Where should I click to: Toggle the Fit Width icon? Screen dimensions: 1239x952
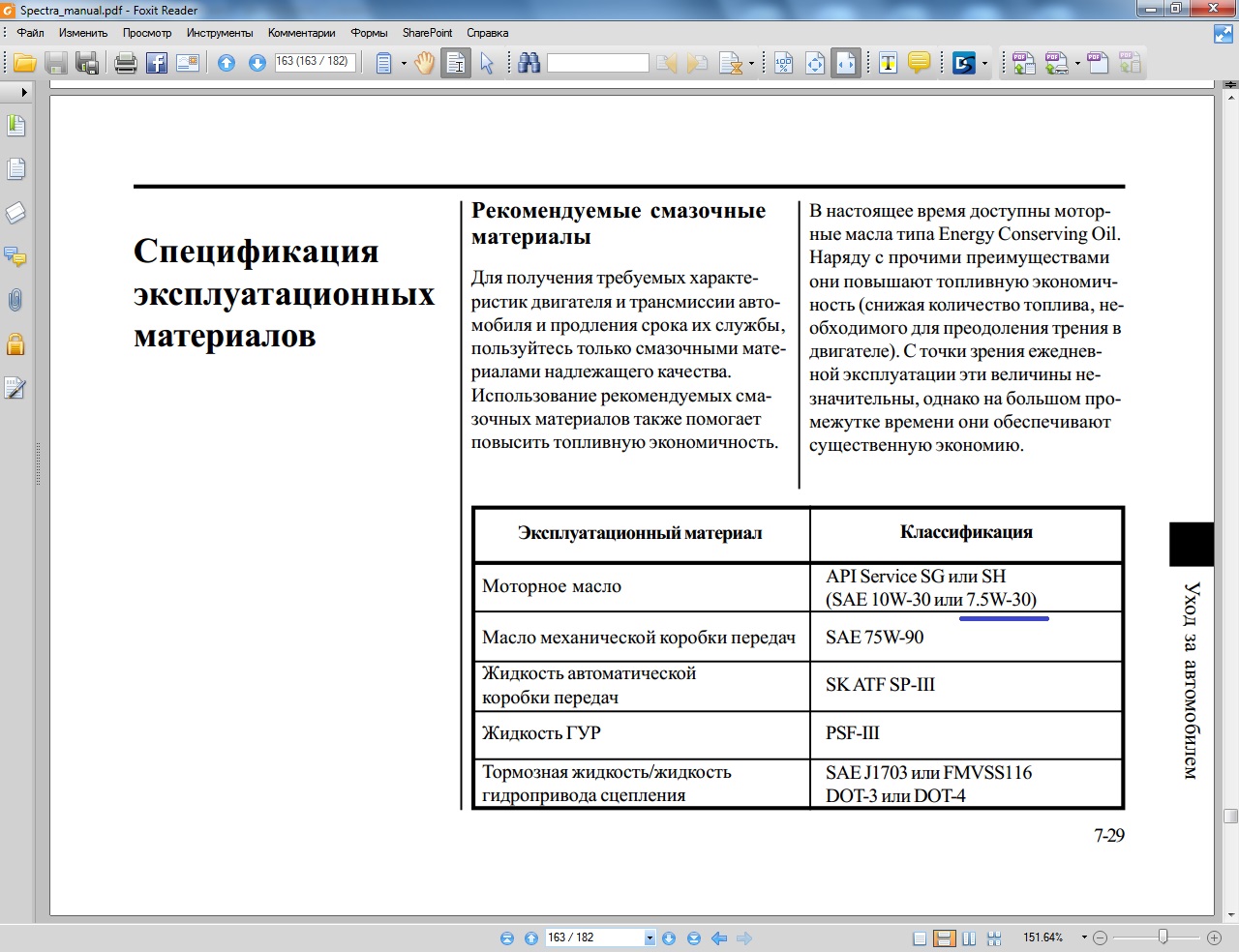tap(846, 64)
